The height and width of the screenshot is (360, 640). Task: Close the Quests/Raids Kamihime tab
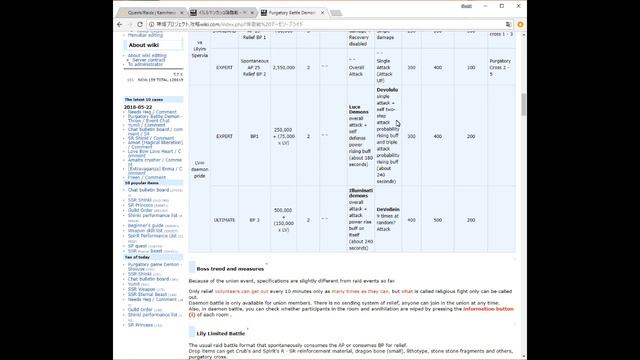pos(182,13)
